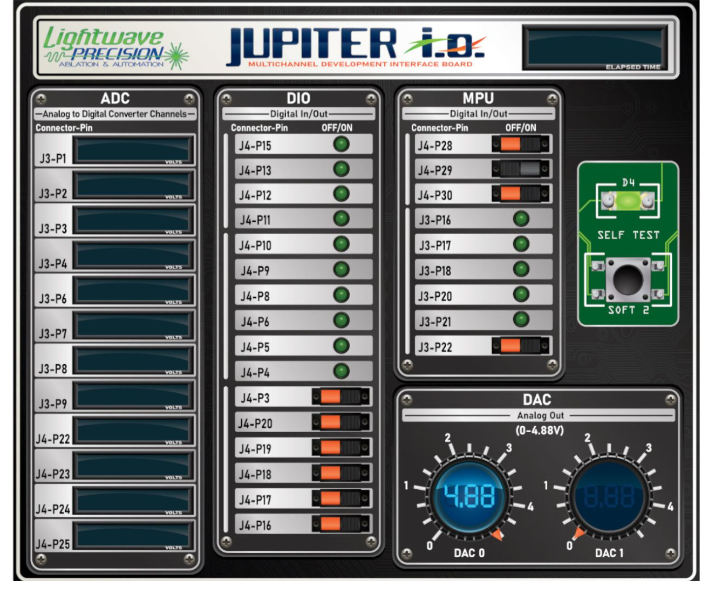Screen dimensions: 709x594
Task: Flip the J3-P22 MPU switch
Action: click(521, 346)
